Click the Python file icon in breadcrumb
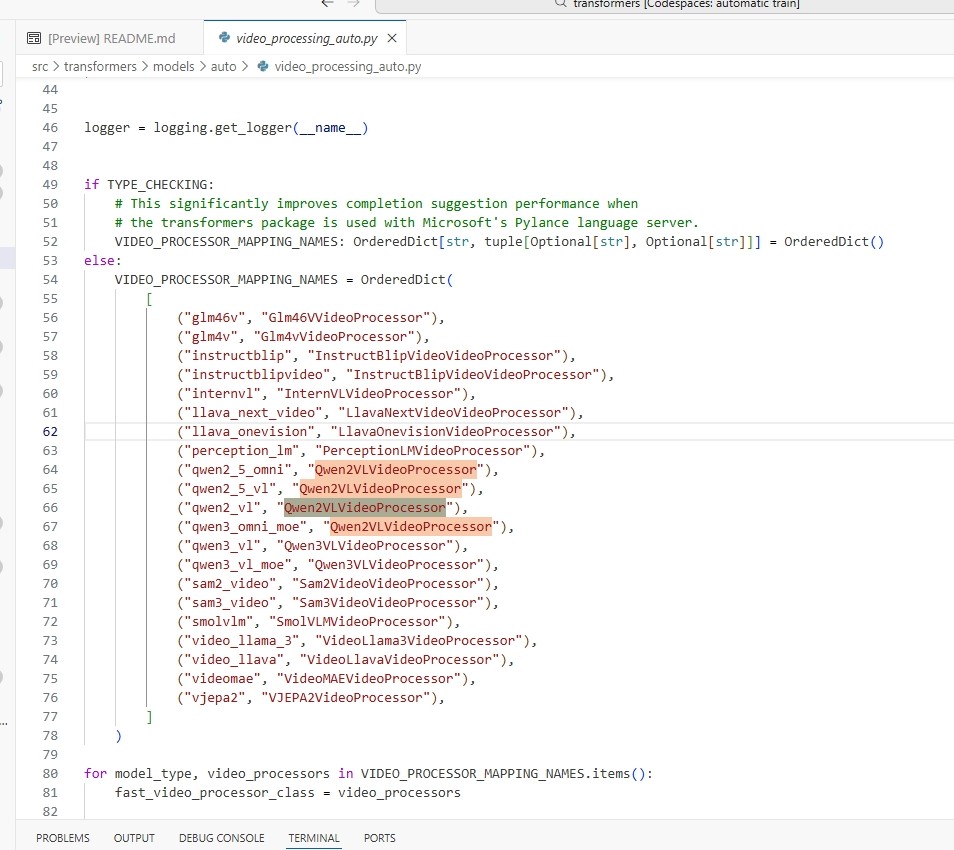Image resolution: width=954 pixels, height=850 pixels. pos(263,67)
